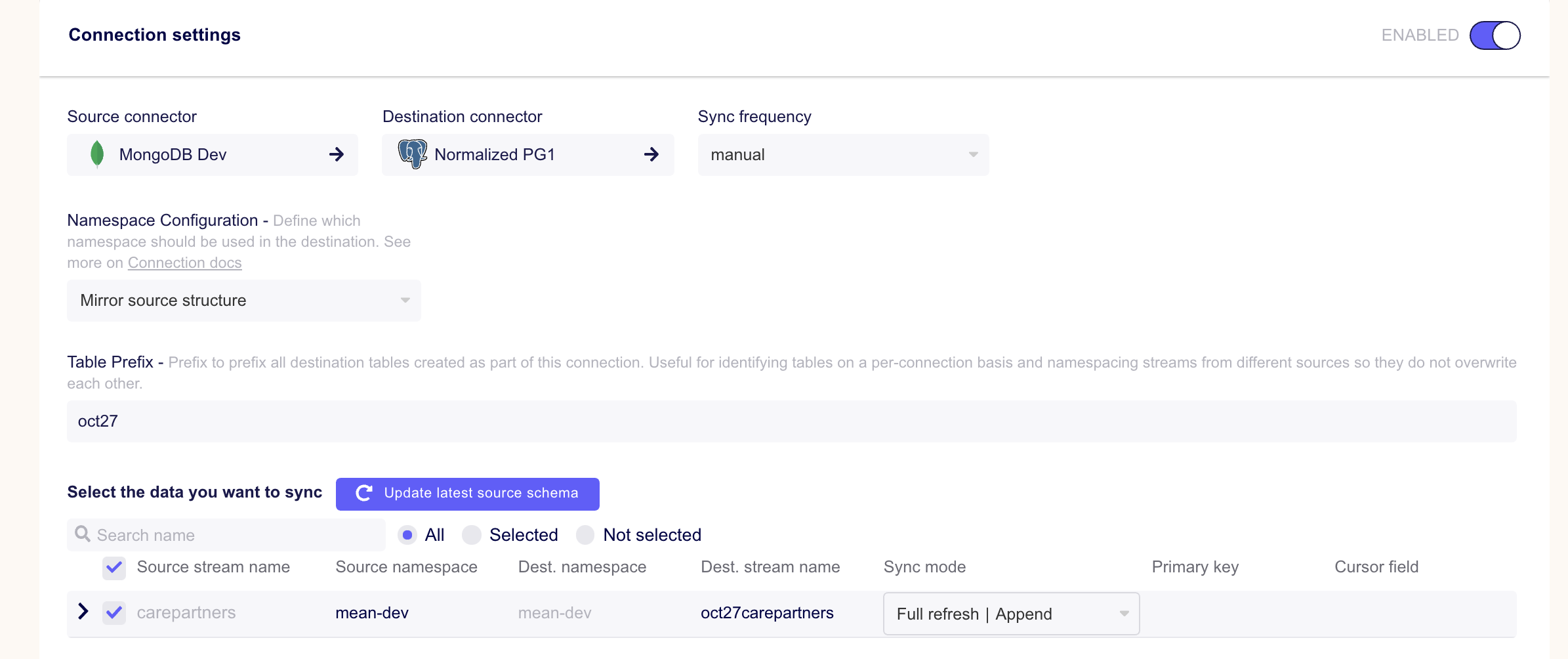The height and width of the screenshot is (659, 1568).
Task: Click the oct27 table prefix field
Action: [394, 421]
